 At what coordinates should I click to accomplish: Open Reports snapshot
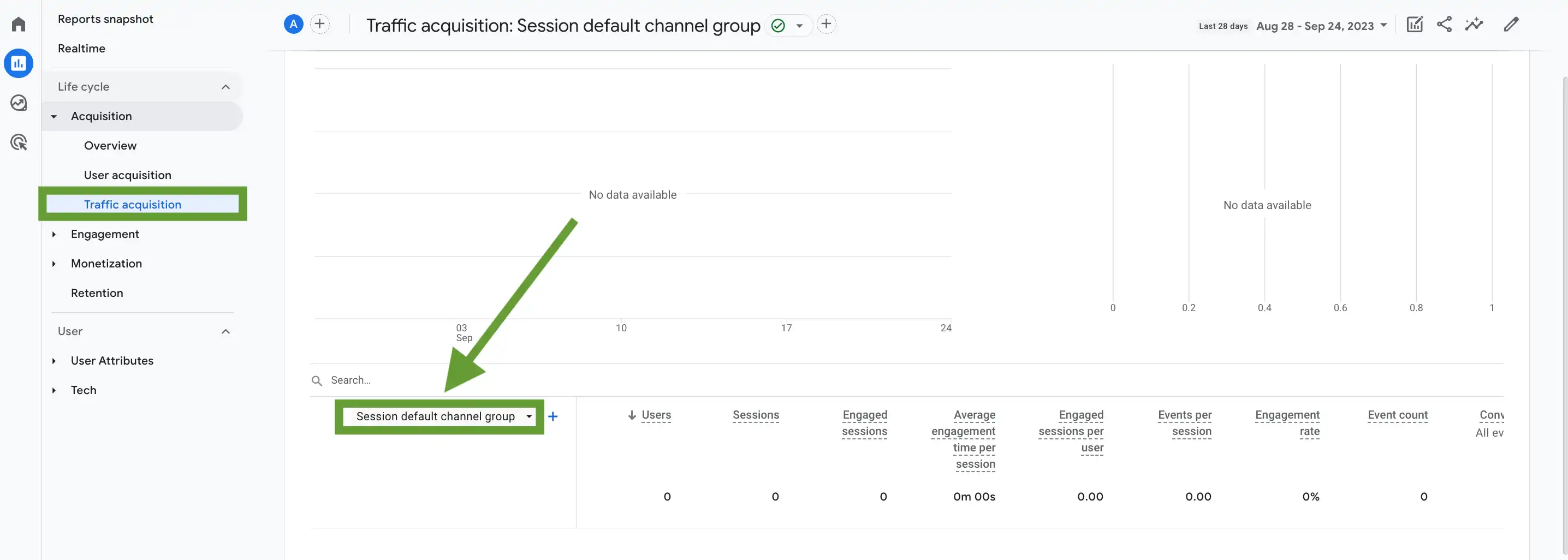click(x=105, y=19)
